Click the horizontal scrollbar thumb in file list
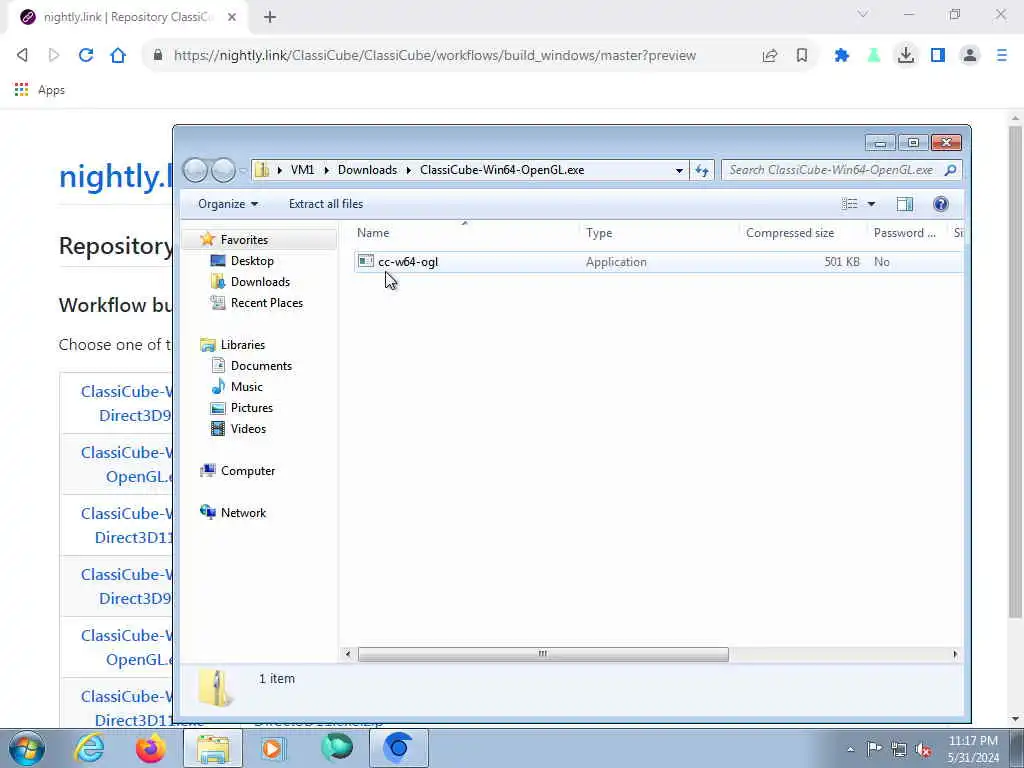 543,654
